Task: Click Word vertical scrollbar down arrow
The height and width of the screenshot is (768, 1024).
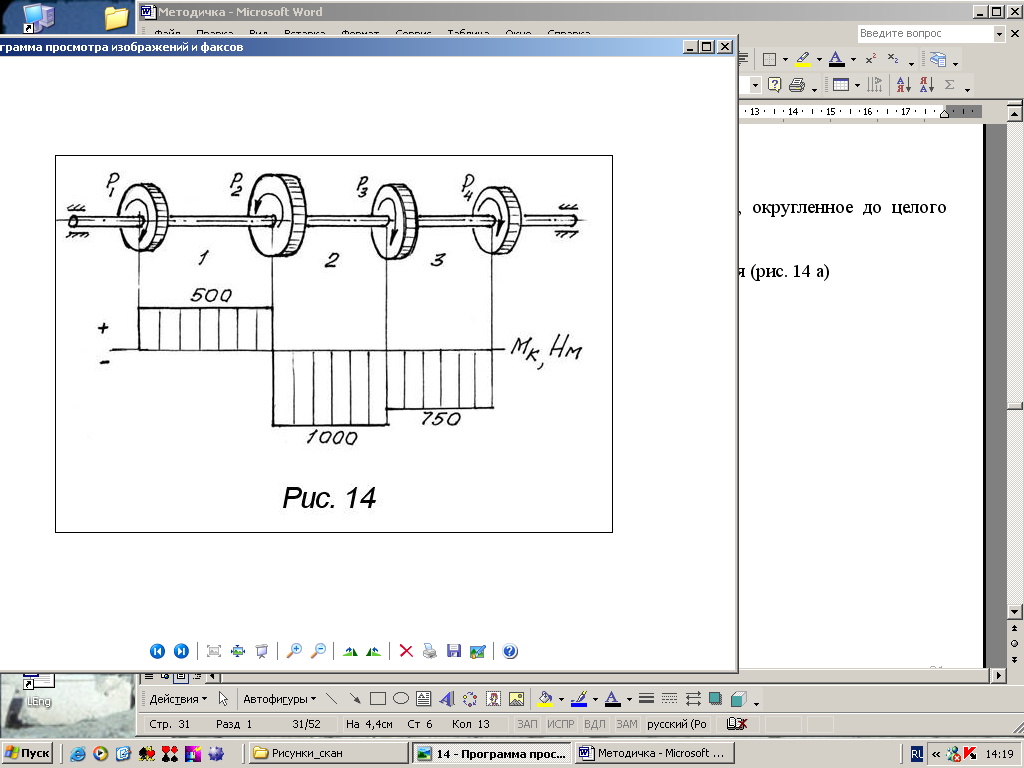Action: tap(1014, 612)
